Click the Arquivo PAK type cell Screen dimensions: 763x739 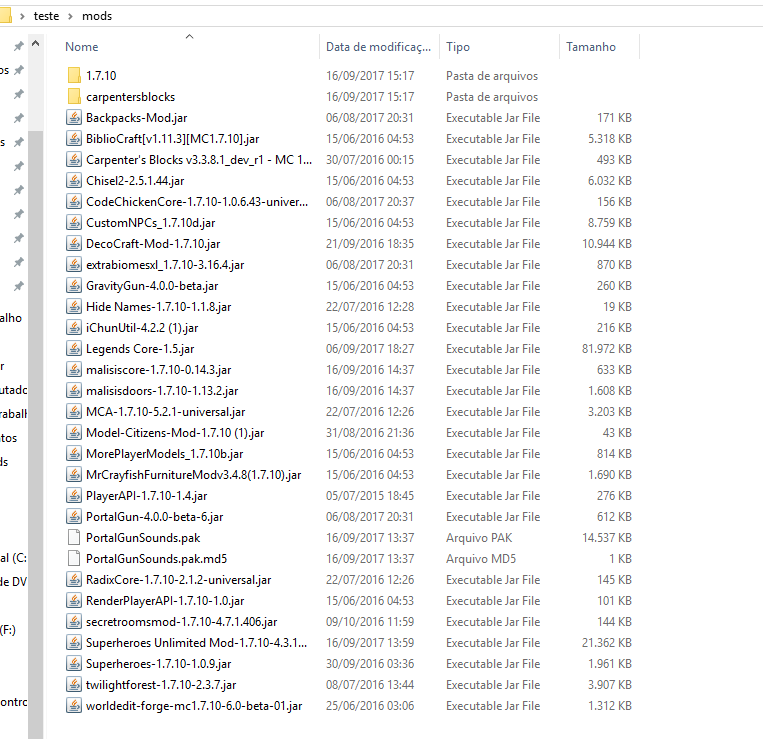tap(479, 538)
